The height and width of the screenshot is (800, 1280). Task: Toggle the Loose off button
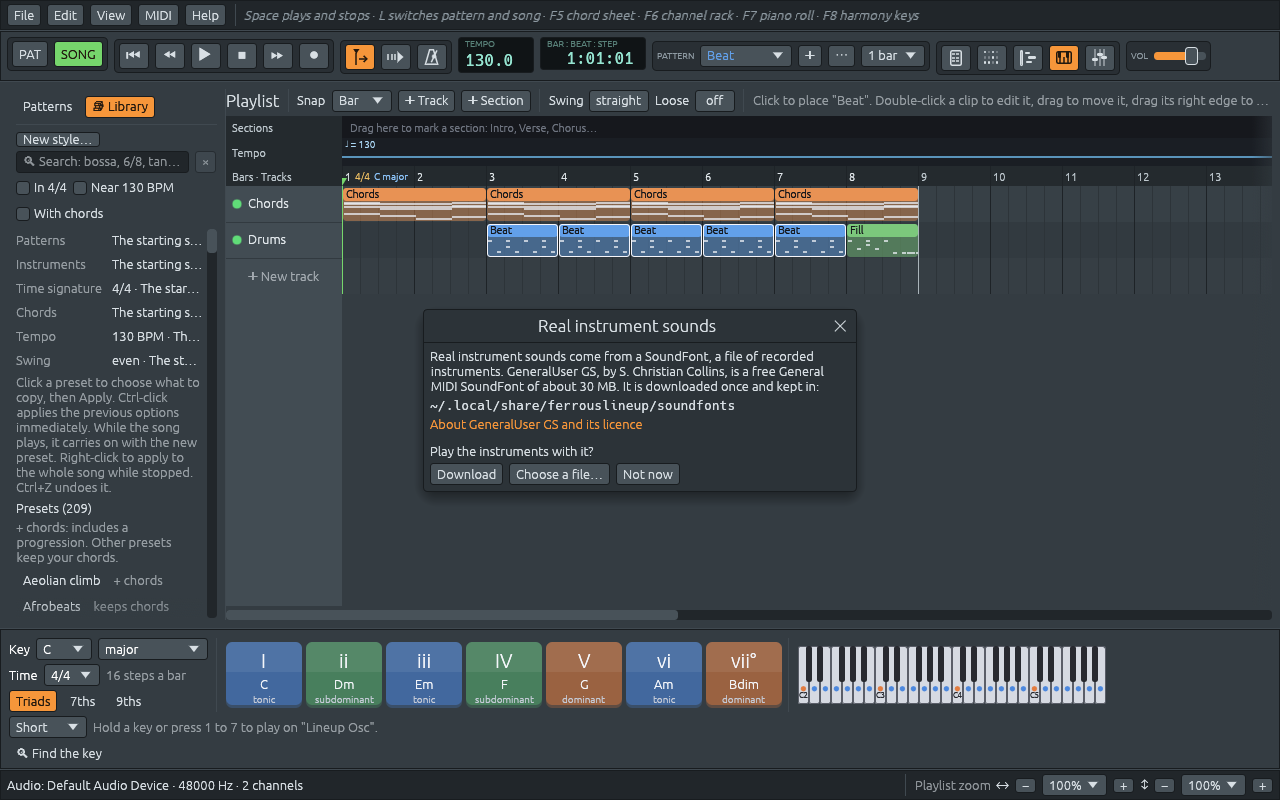pyautogui.click(x=714, y=101)
